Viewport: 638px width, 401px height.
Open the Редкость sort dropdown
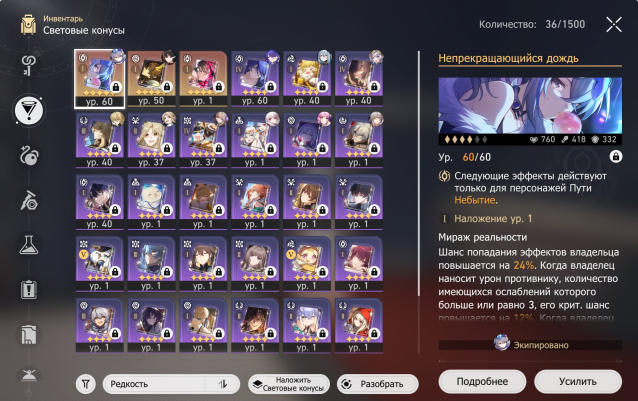[171, 384]
